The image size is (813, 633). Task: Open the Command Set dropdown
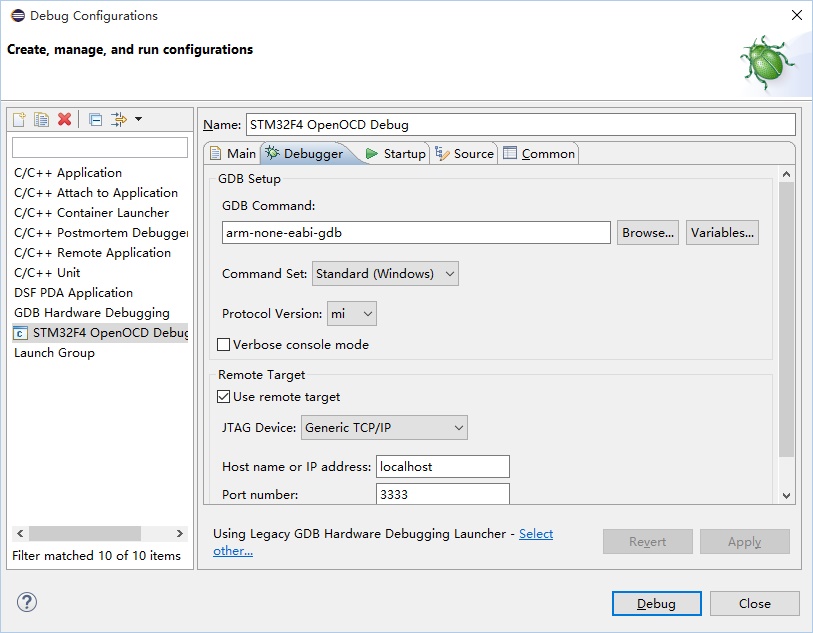coord(385,274)
